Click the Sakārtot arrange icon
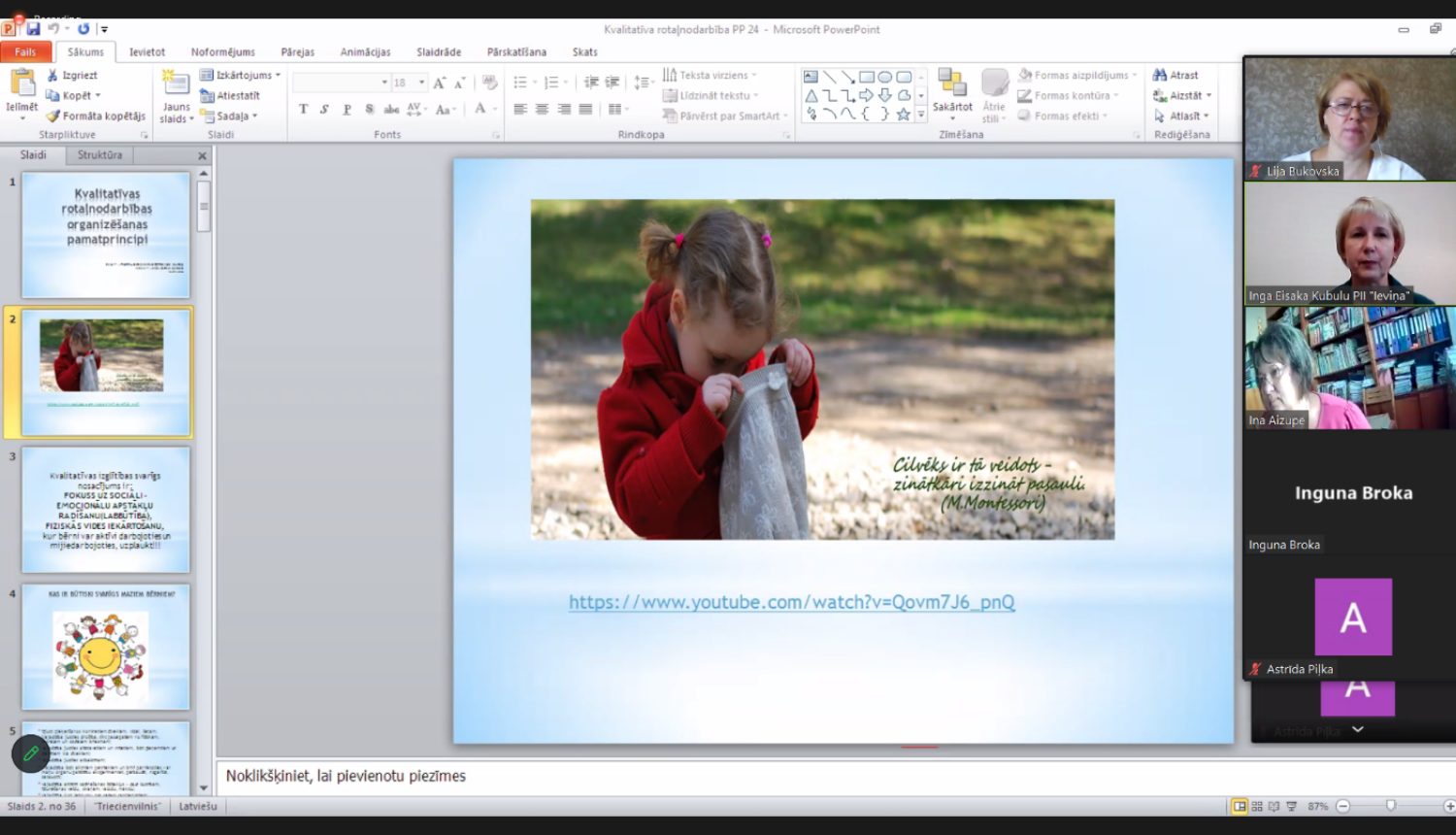 pos(951,87)
